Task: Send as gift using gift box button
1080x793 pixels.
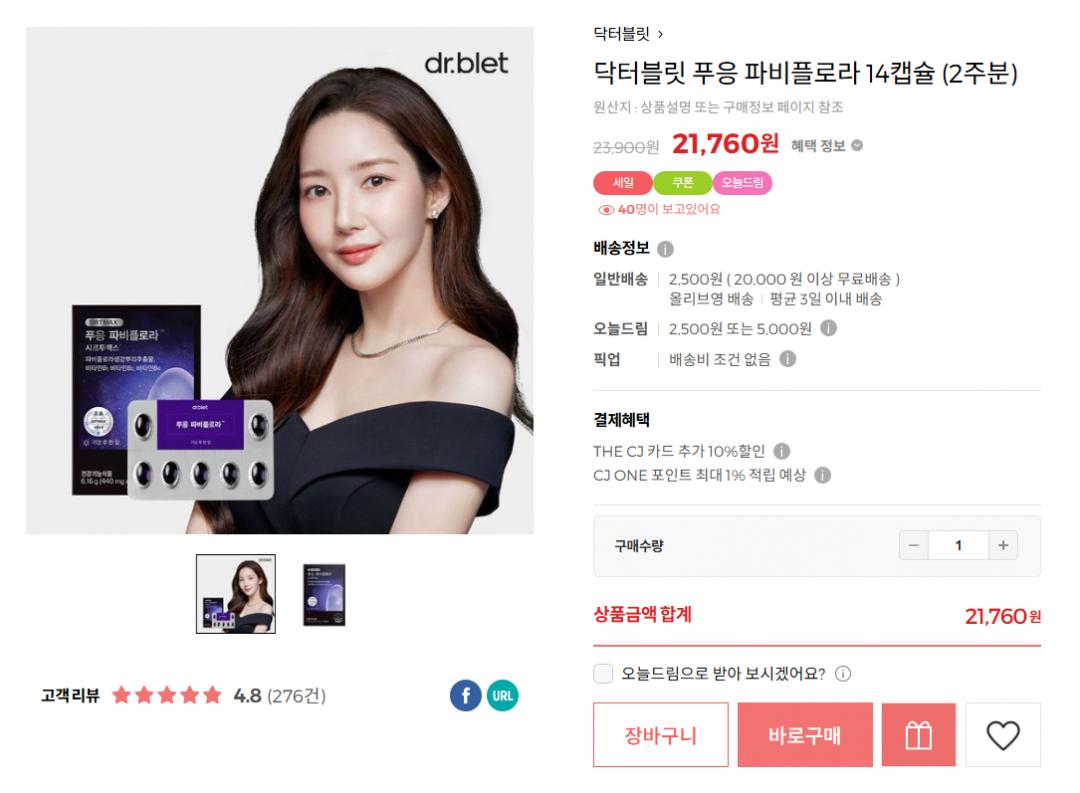Action: tap(918, 735)
